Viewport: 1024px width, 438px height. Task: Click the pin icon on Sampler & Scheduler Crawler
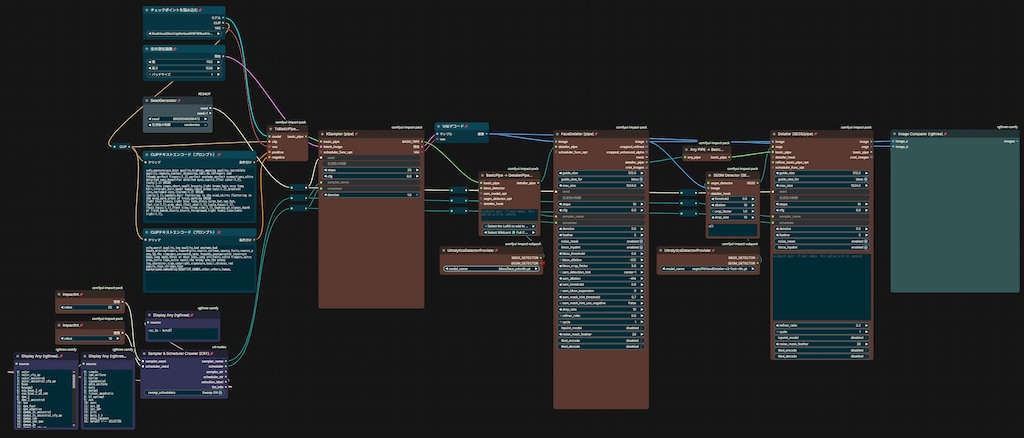212,353
